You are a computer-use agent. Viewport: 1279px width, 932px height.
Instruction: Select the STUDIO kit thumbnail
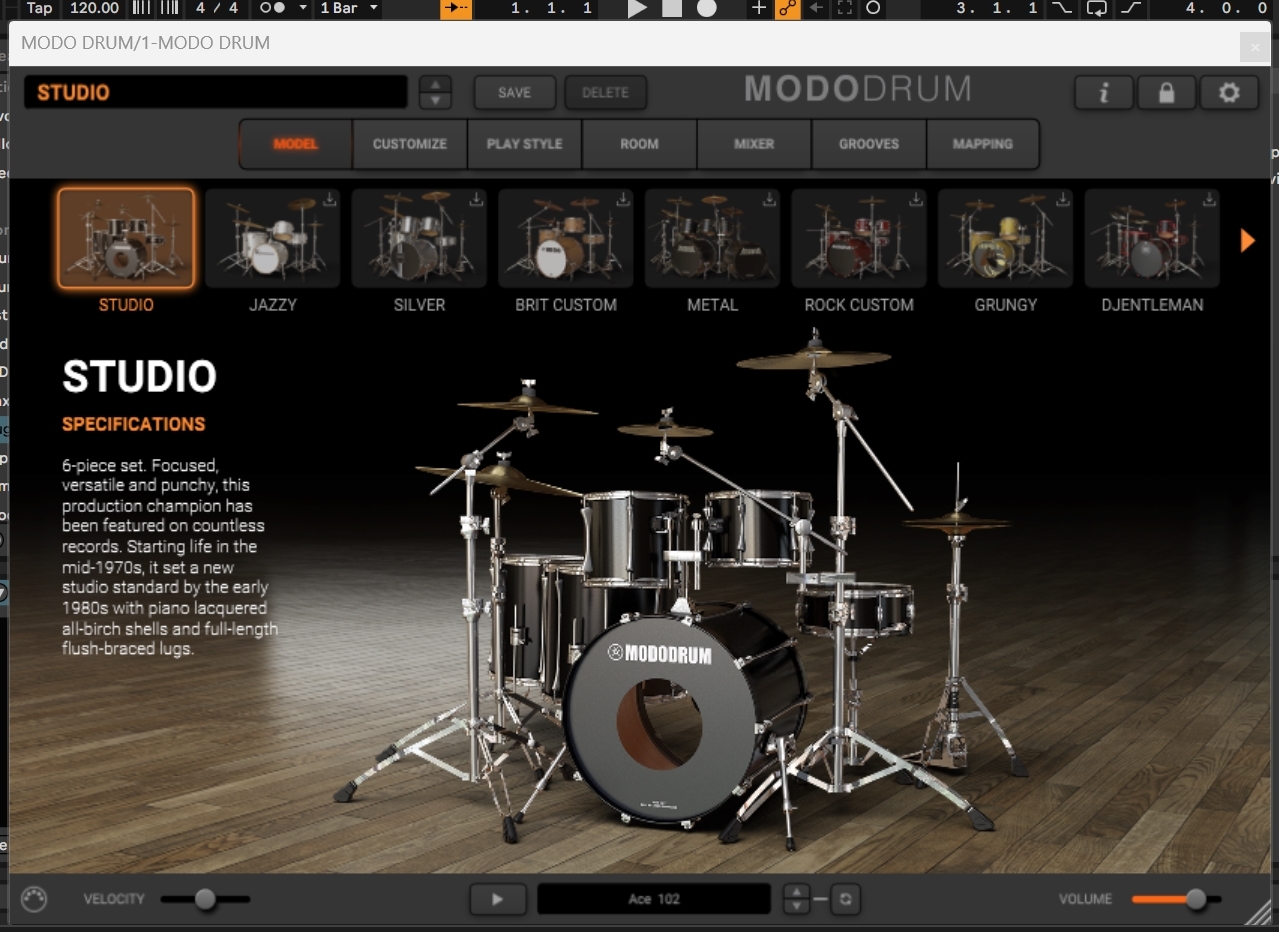(x=126, y=238)
